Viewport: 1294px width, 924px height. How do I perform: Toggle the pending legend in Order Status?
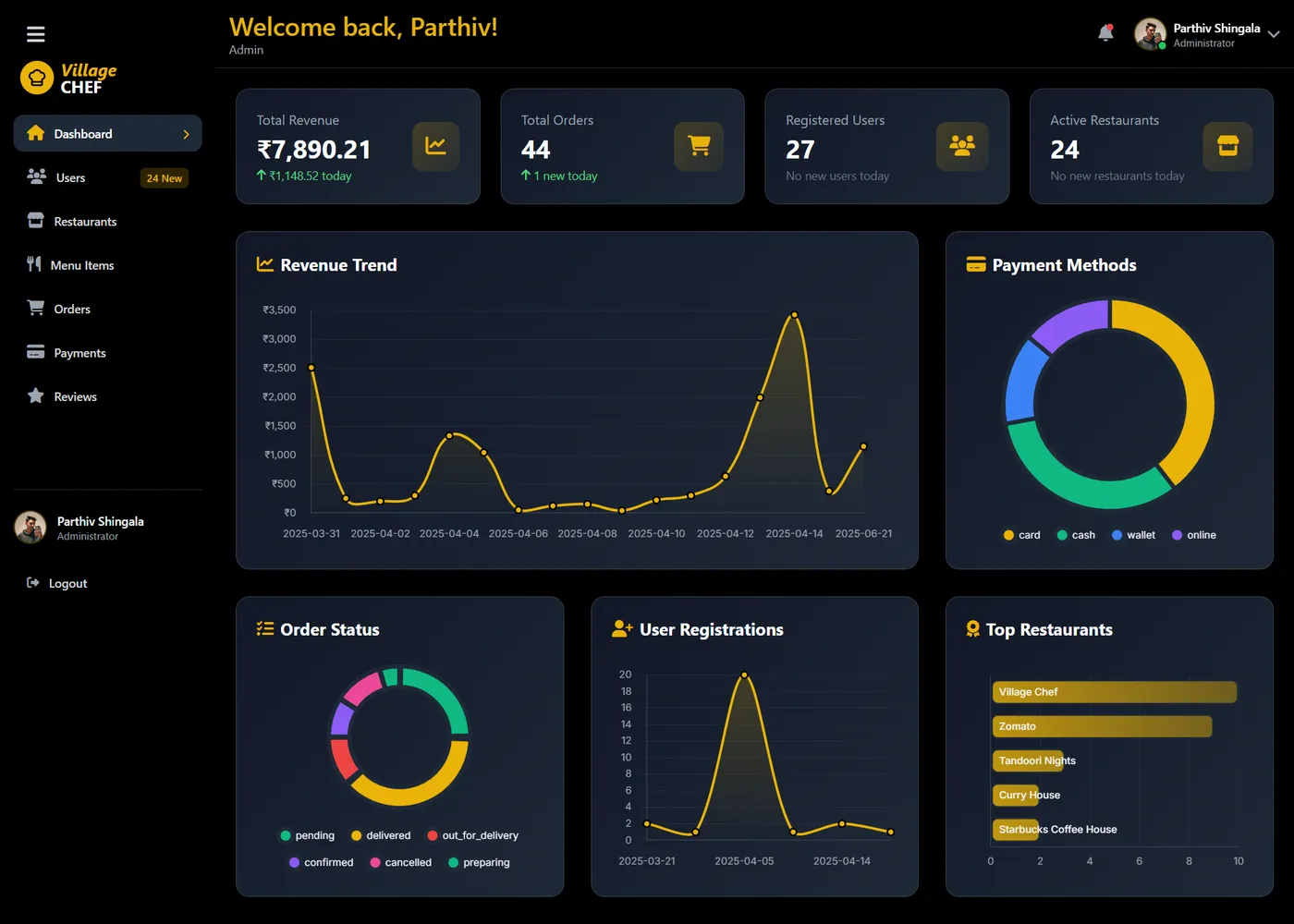308,835
